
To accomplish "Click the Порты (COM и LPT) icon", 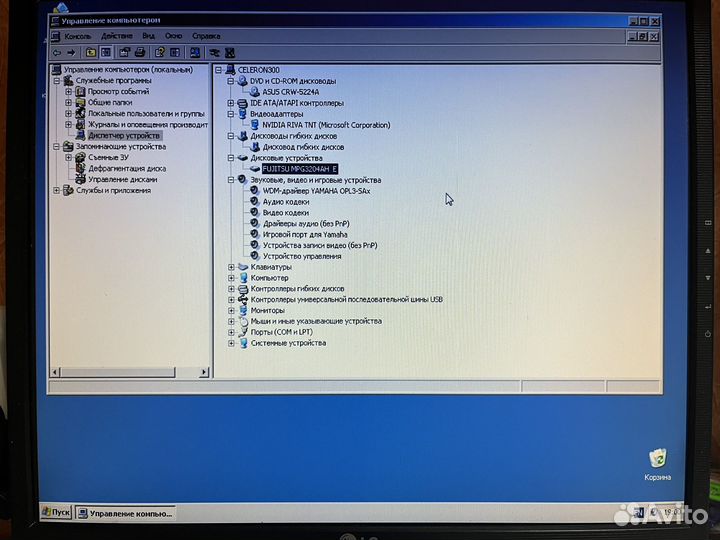I will (243, 332).
